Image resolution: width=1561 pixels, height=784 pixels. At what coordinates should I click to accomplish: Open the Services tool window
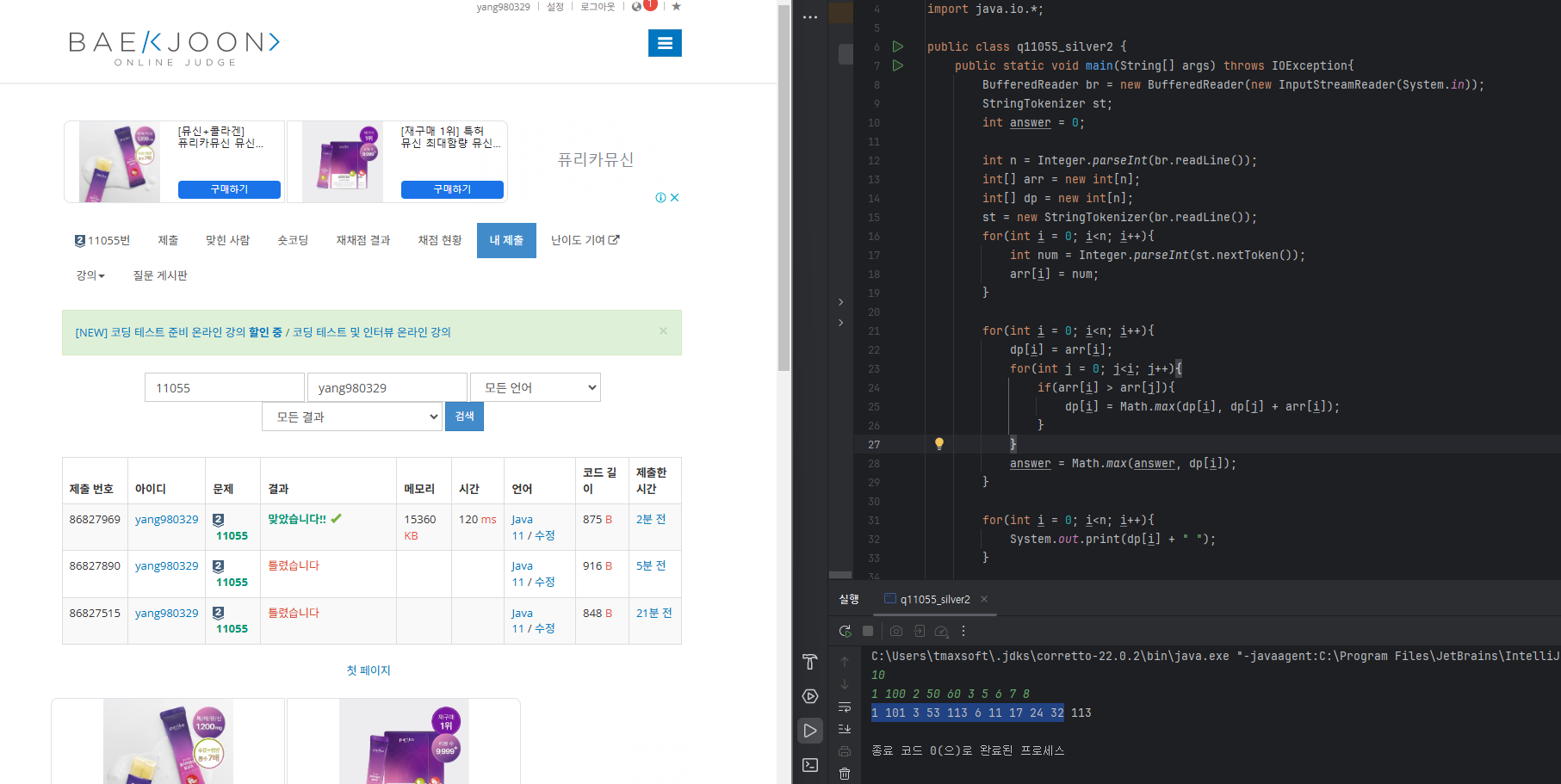tap(810, 696)
